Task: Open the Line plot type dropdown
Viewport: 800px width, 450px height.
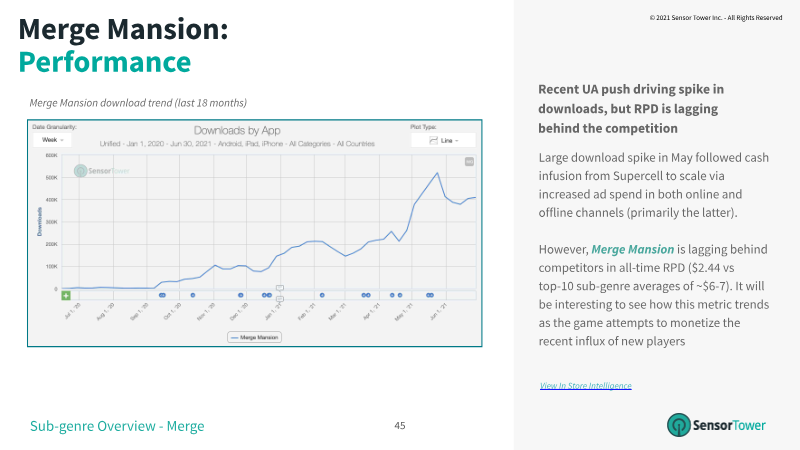Action: coord(443,140)
